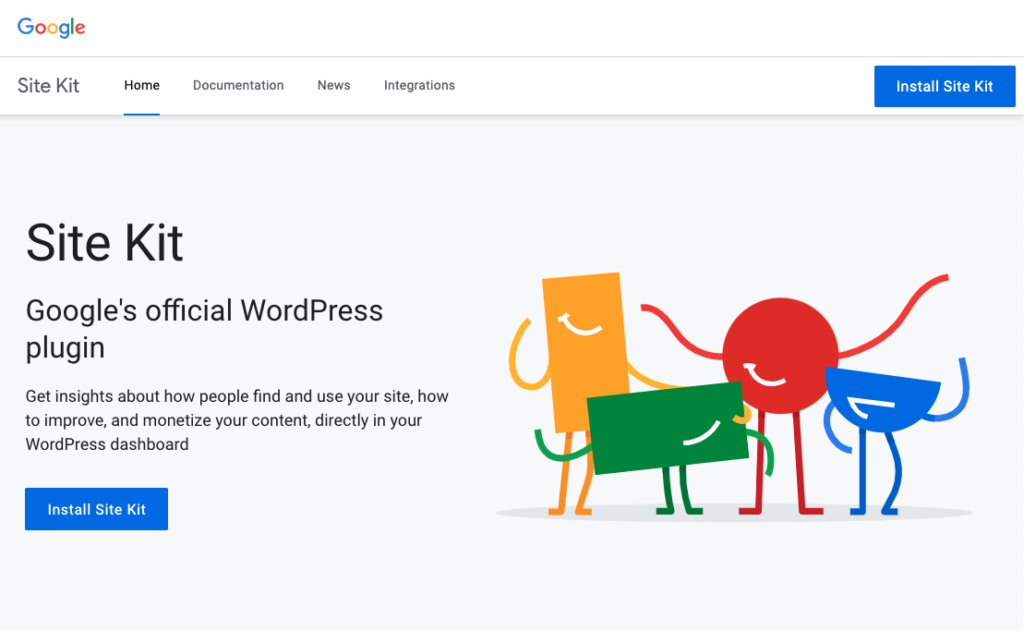Click Install Site Kit button below description

point(97,509)
